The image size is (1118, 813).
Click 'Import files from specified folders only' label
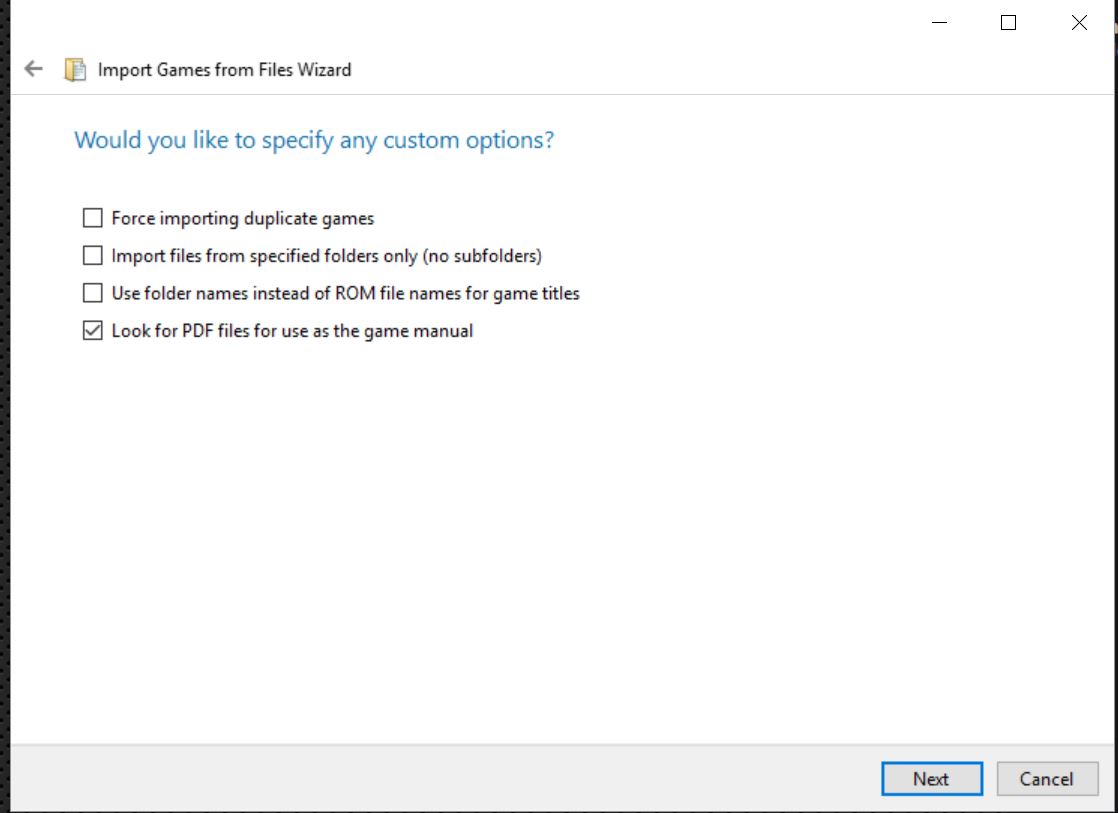click(326, 256)
